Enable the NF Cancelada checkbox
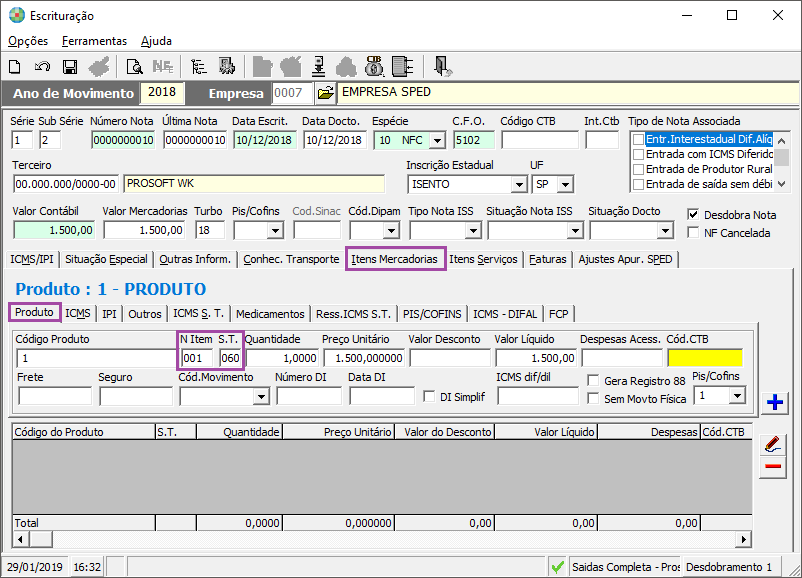 (x=694, y=233)
